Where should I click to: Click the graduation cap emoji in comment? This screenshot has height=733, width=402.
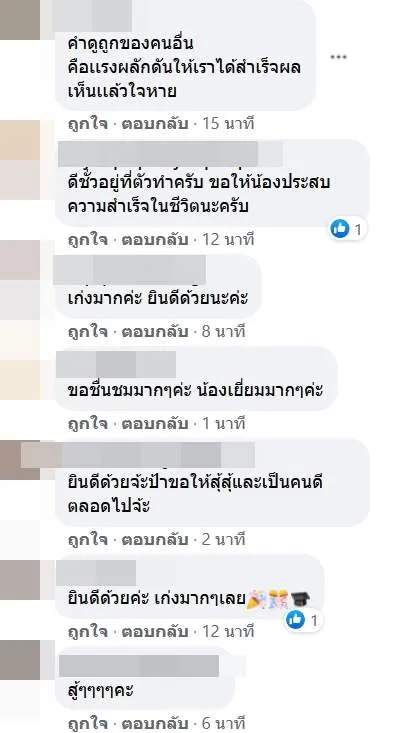click(x=300, y=599)
